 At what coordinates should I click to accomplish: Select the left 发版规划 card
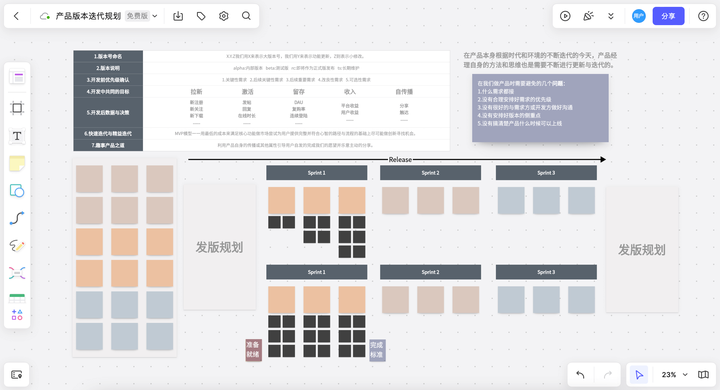(x=219, y=247)
